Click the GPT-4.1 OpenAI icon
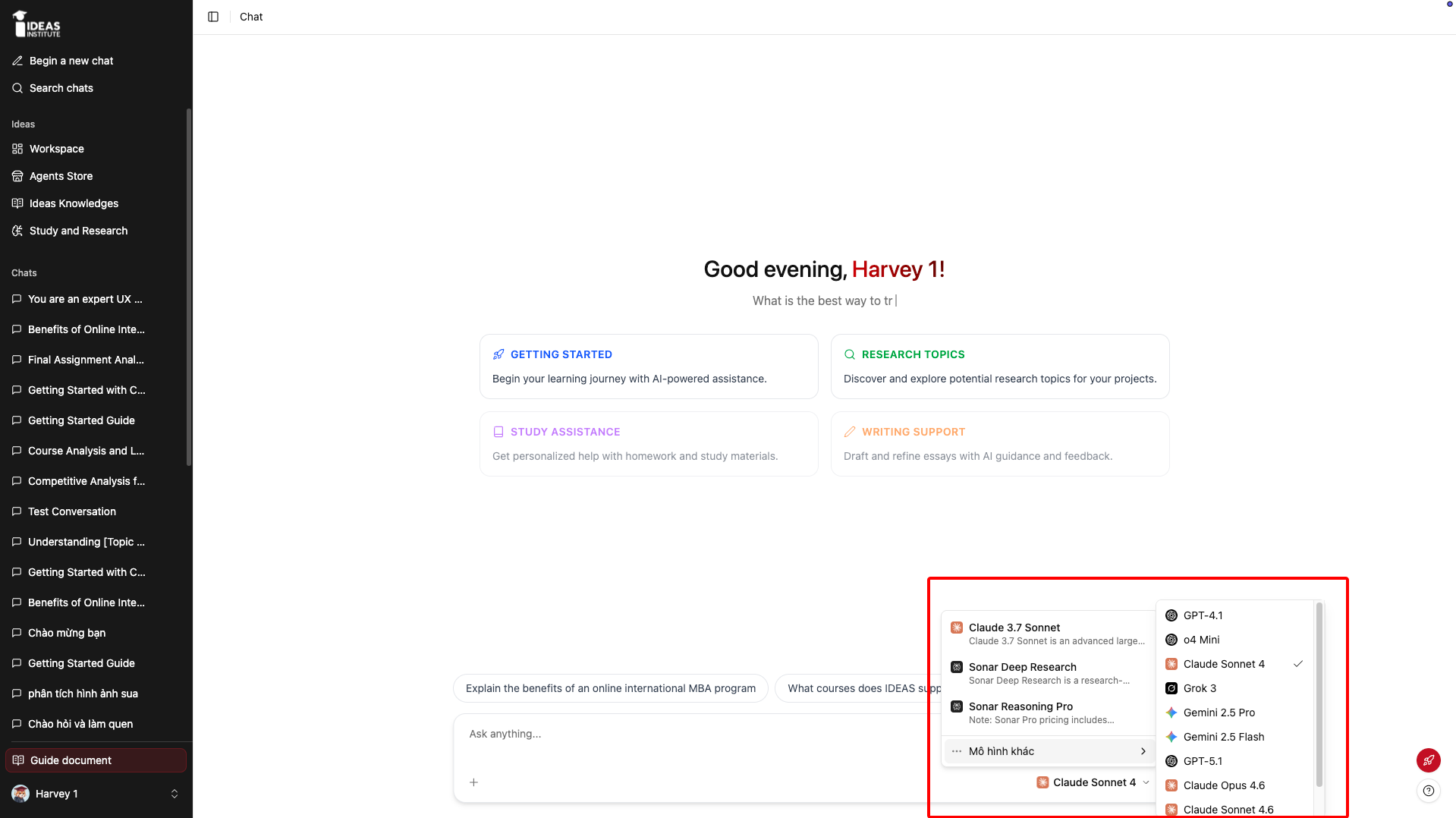The height and width of the screenshot is (818, 1456). point(1171,615)
